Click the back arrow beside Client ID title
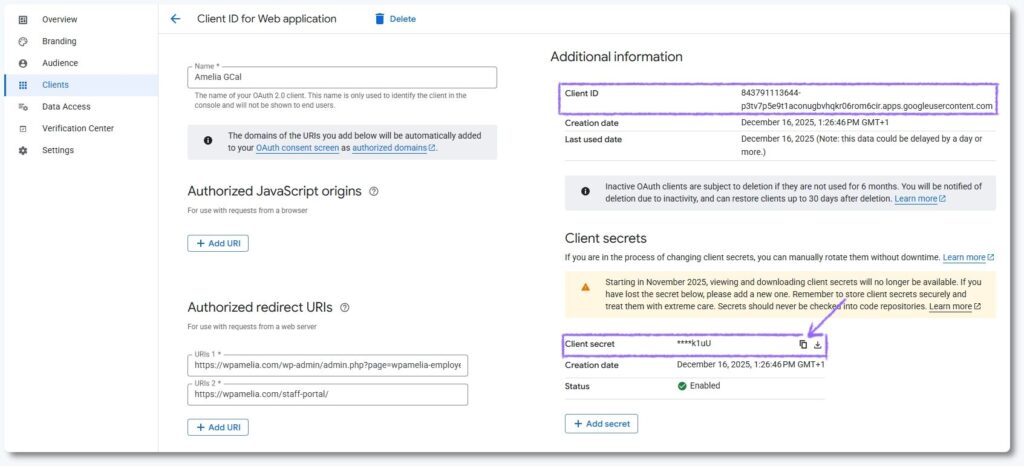 [x=176, y=19]
